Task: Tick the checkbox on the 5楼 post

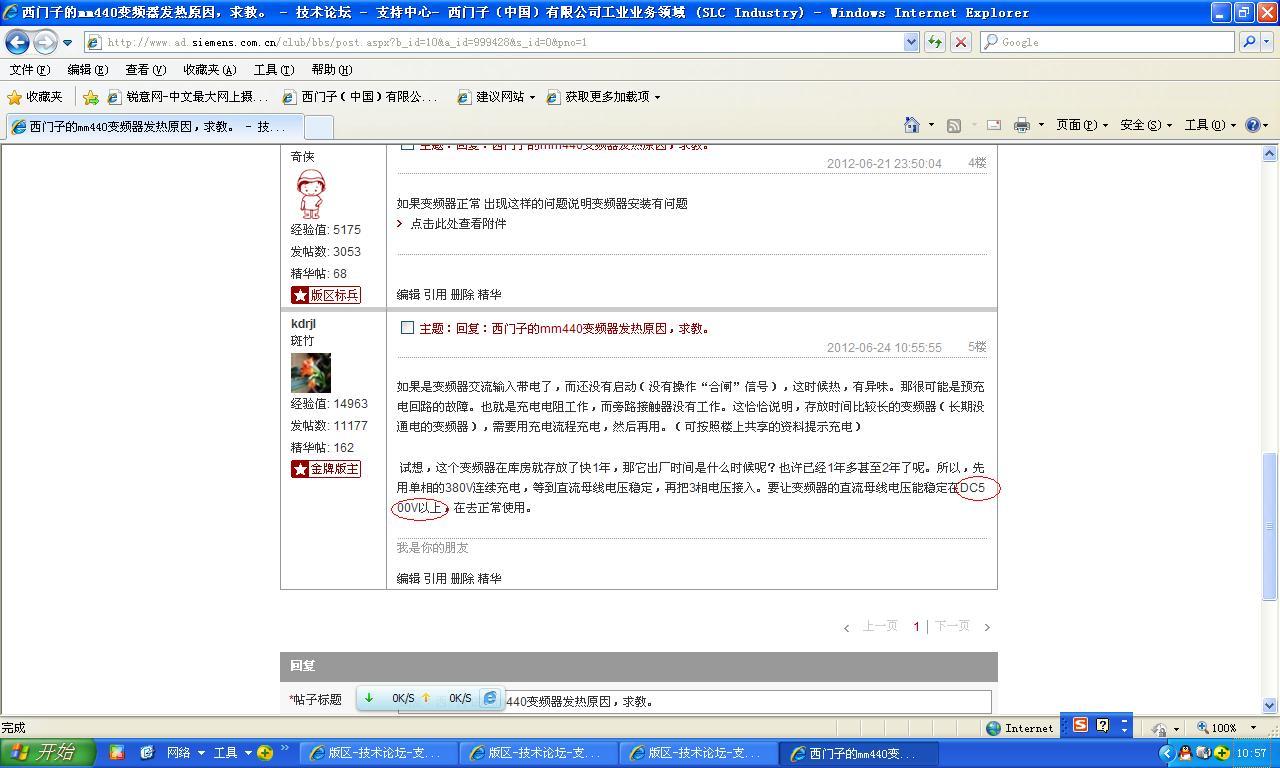Action: 407,327
